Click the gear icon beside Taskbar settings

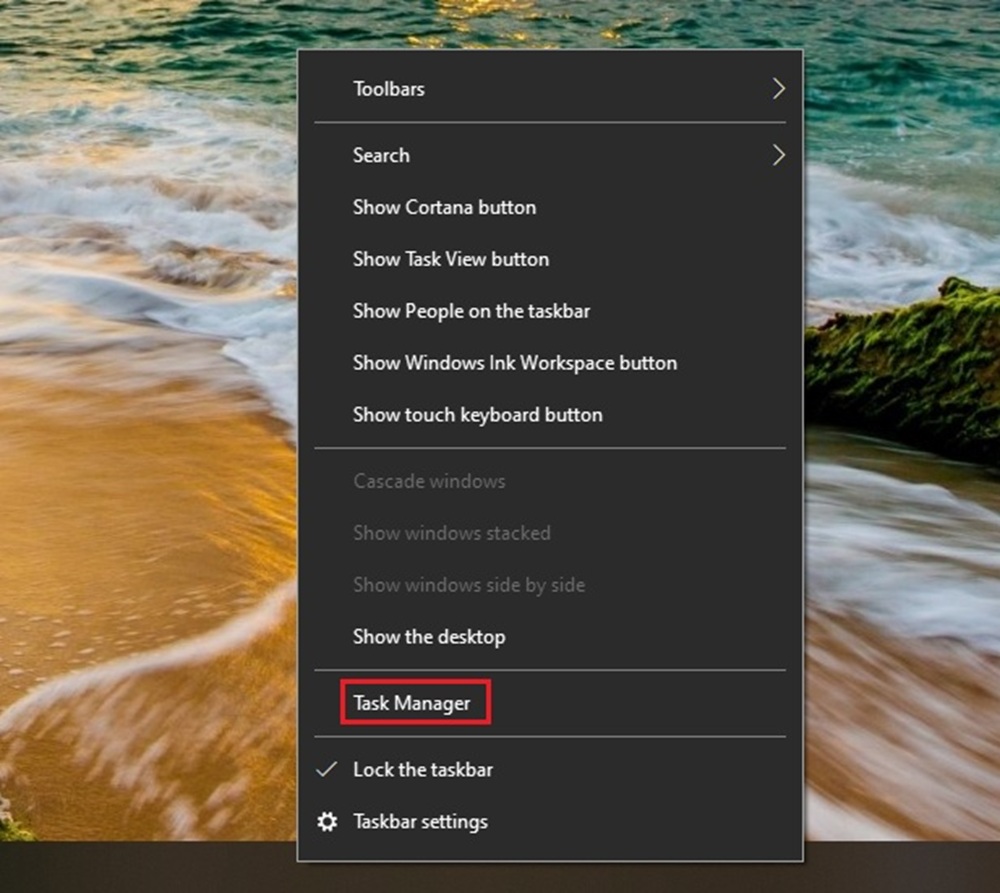[327, 822]
